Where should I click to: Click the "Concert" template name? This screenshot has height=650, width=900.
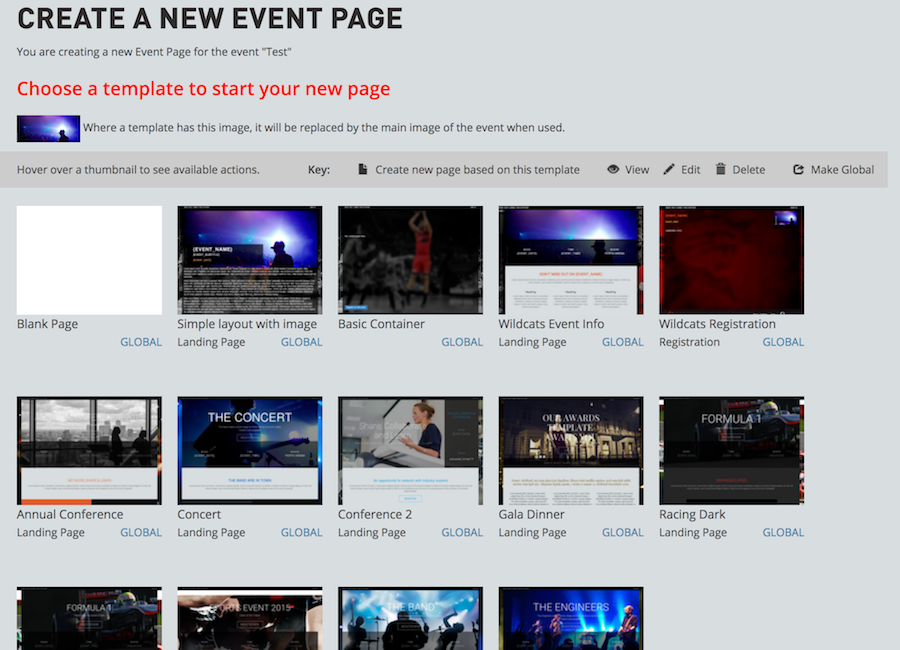(x=199, y=514)
